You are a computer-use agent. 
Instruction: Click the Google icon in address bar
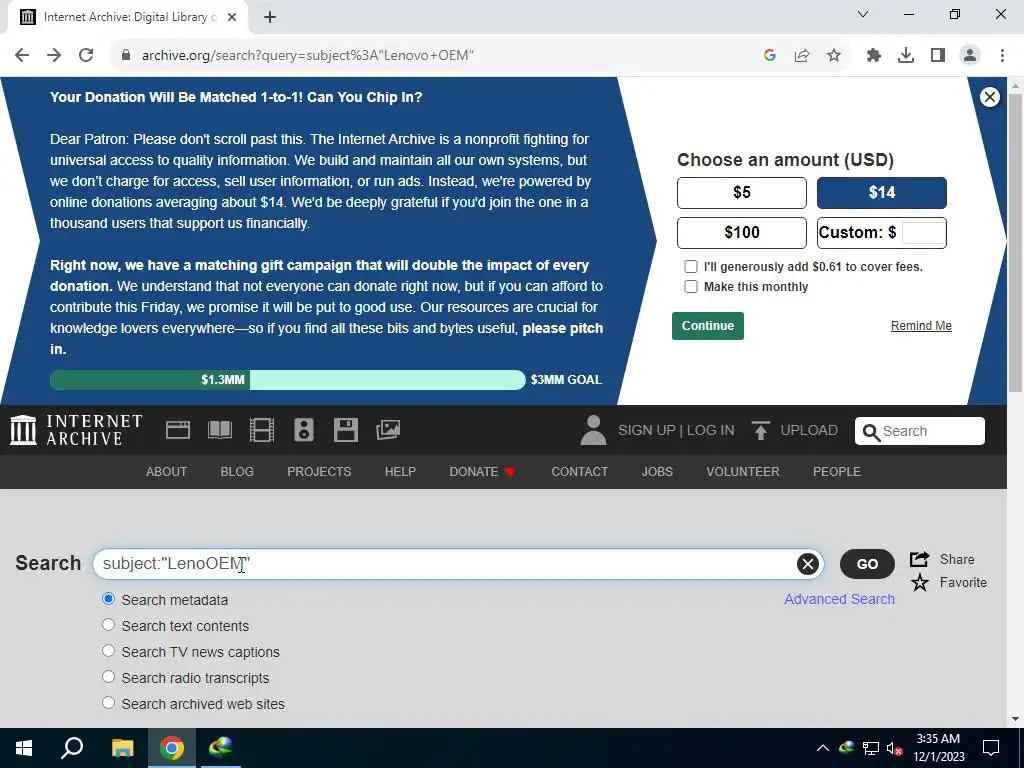770,56
